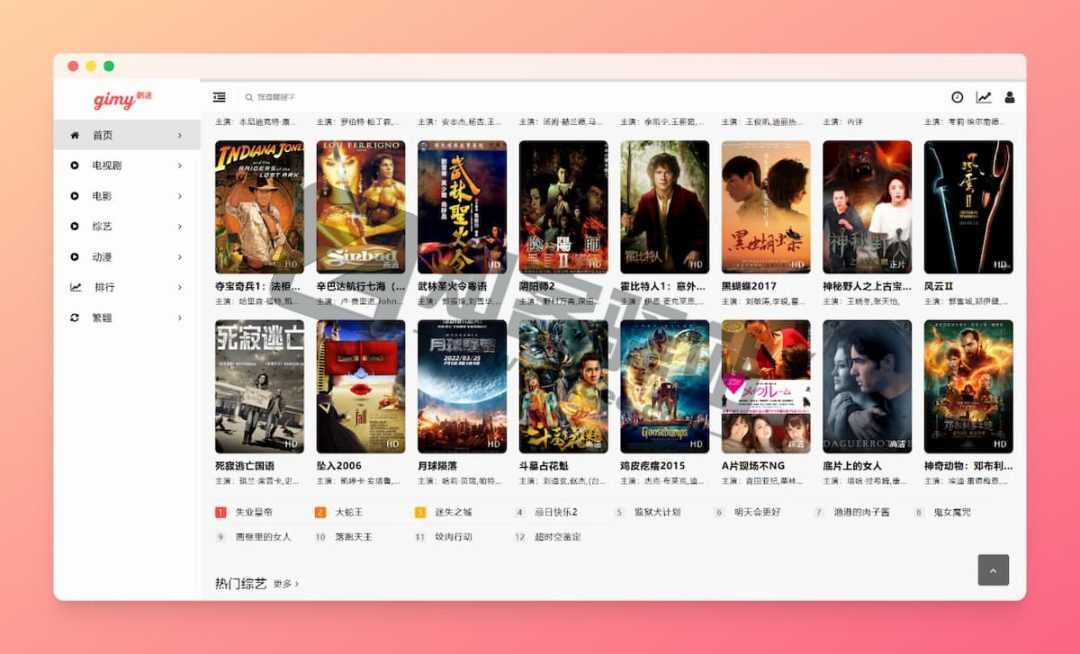Viewport: 1080px width, 654px height.
Task: Open the watch history clock icon at top right
Action: [955, 97]
